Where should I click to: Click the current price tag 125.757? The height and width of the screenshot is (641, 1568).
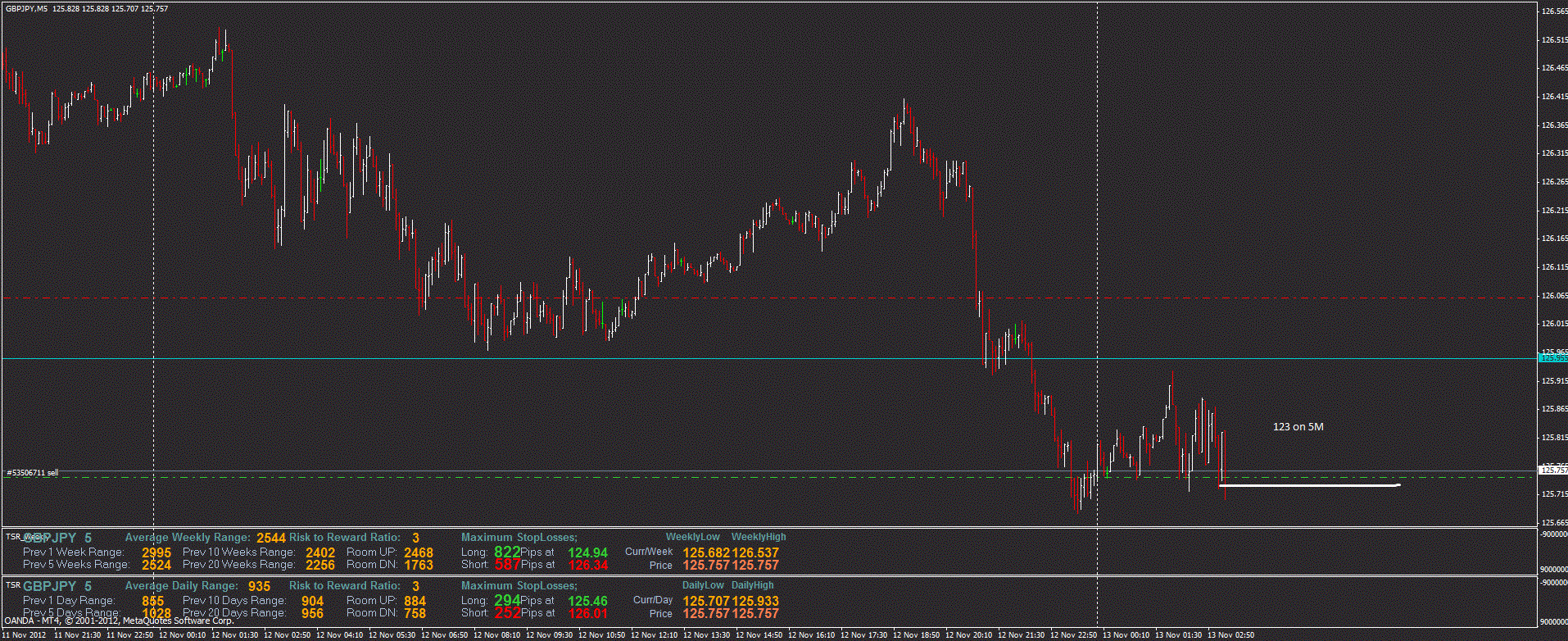[1553, 471]
